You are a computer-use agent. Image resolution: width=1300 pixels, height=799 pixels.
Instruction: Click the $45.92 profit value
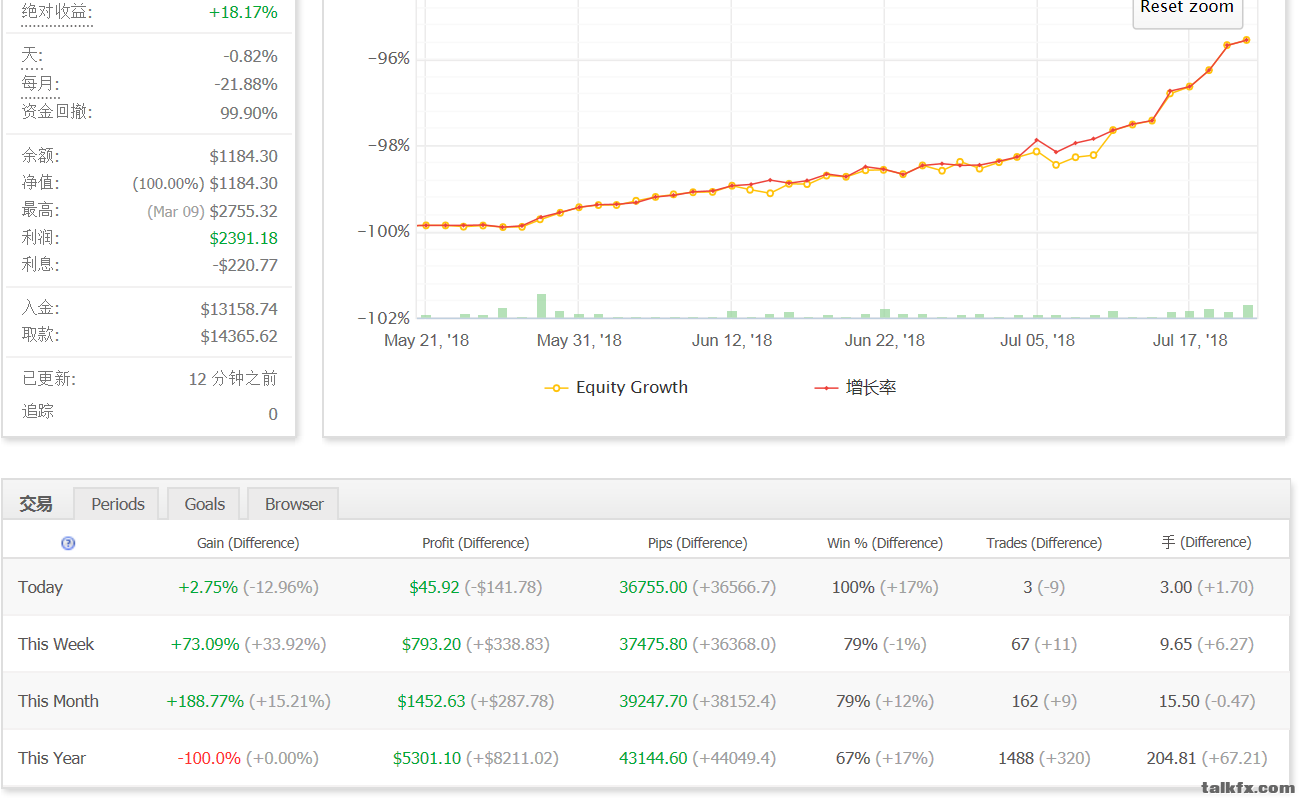click(x=434, y=587)
